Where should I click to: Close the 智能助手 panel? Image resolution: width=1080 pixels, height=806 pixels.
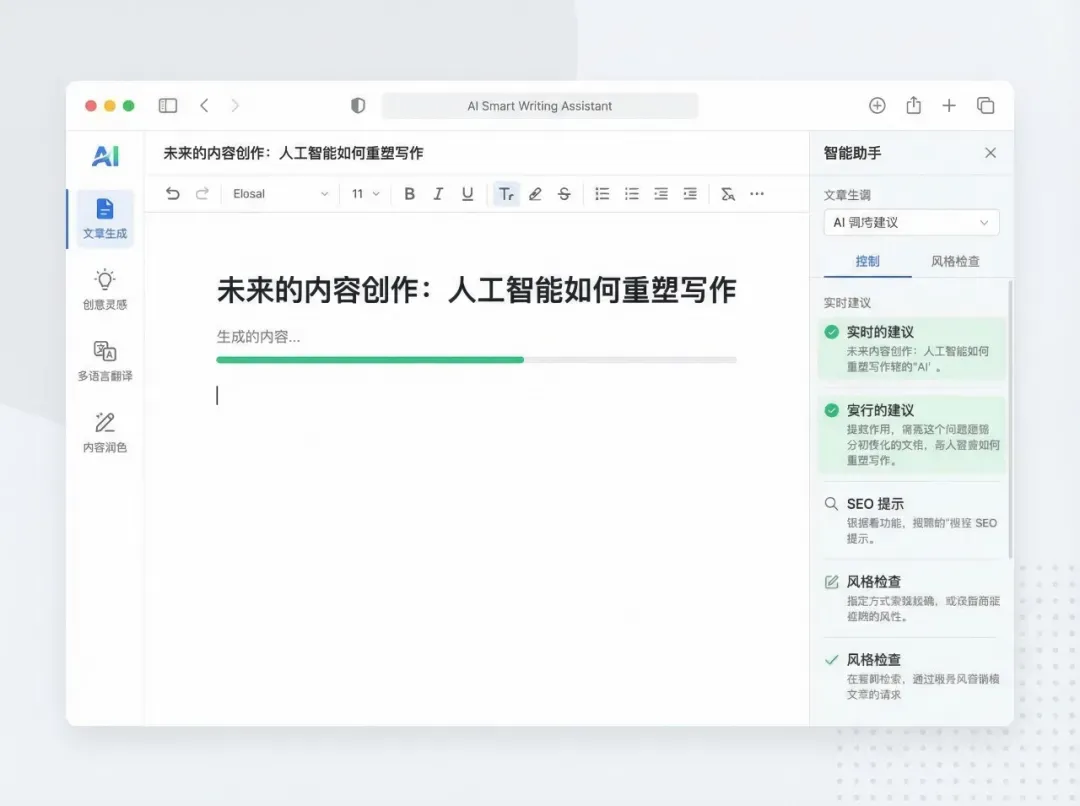(990, 153)
